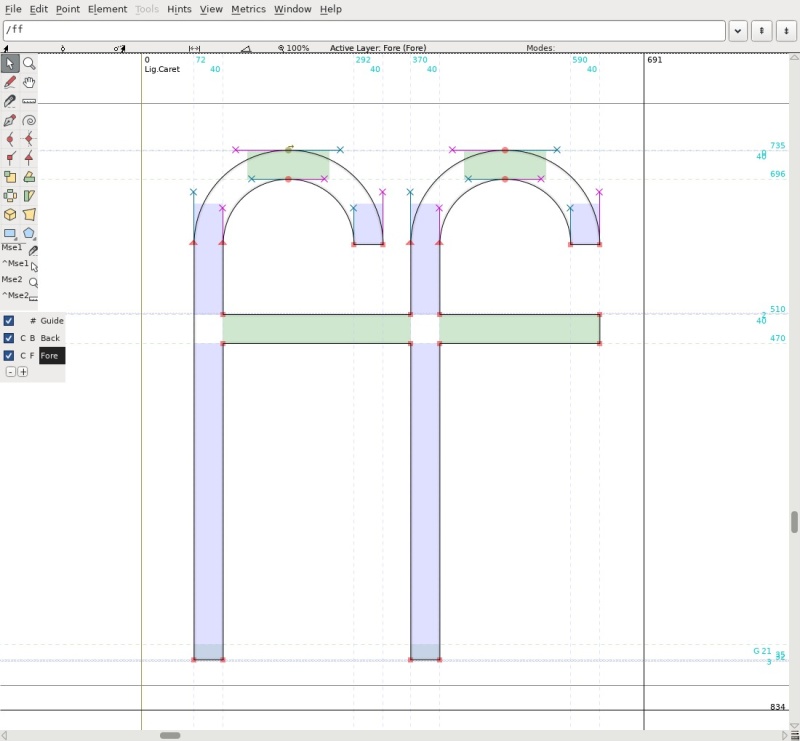The image size is (800, 741).
Task: Click the 100% zoom indicator
Action: click(x=294, y=48)
